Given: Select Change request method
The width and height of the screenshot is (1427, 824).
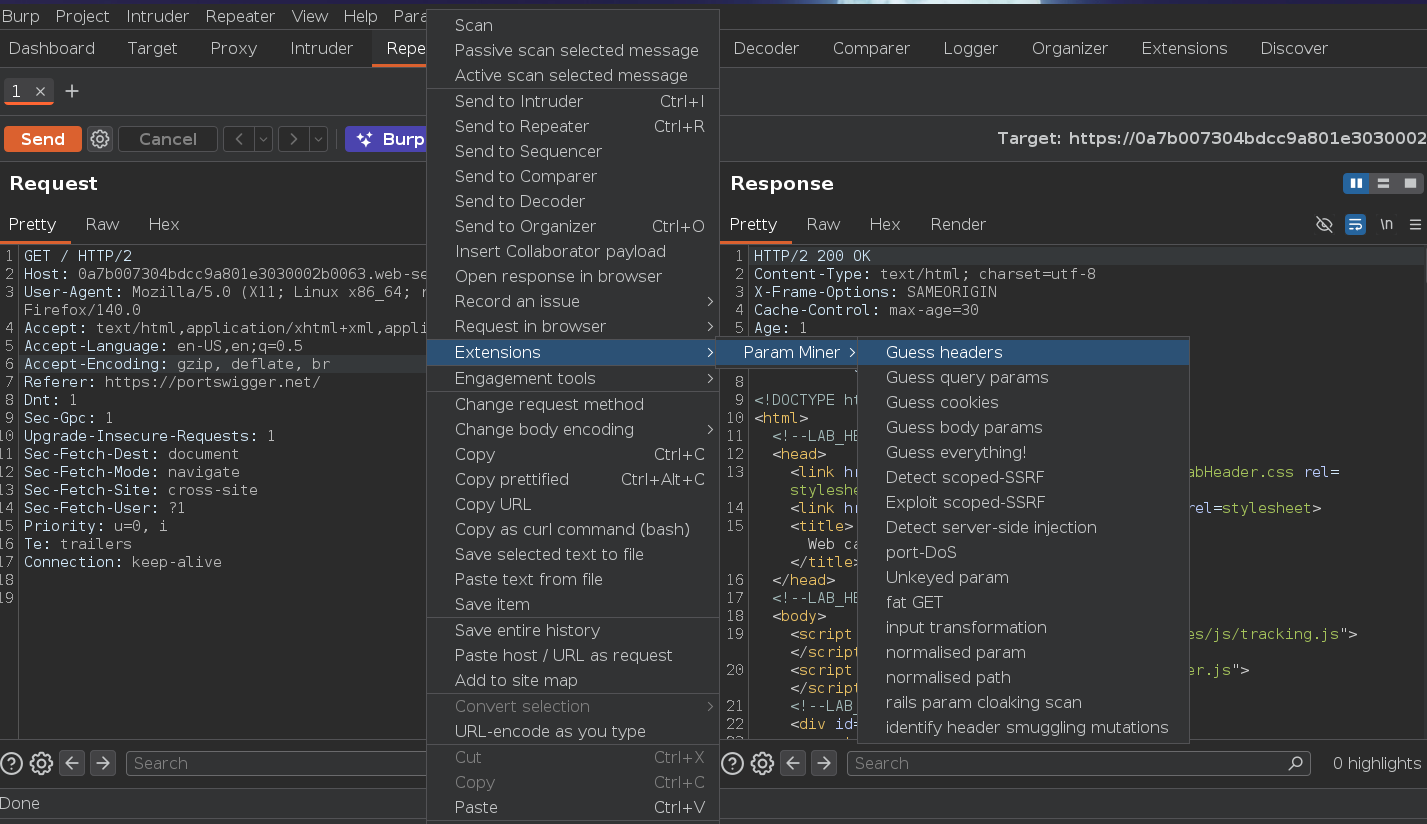Looking at the screenshot, I should click(x=573, y=404).
